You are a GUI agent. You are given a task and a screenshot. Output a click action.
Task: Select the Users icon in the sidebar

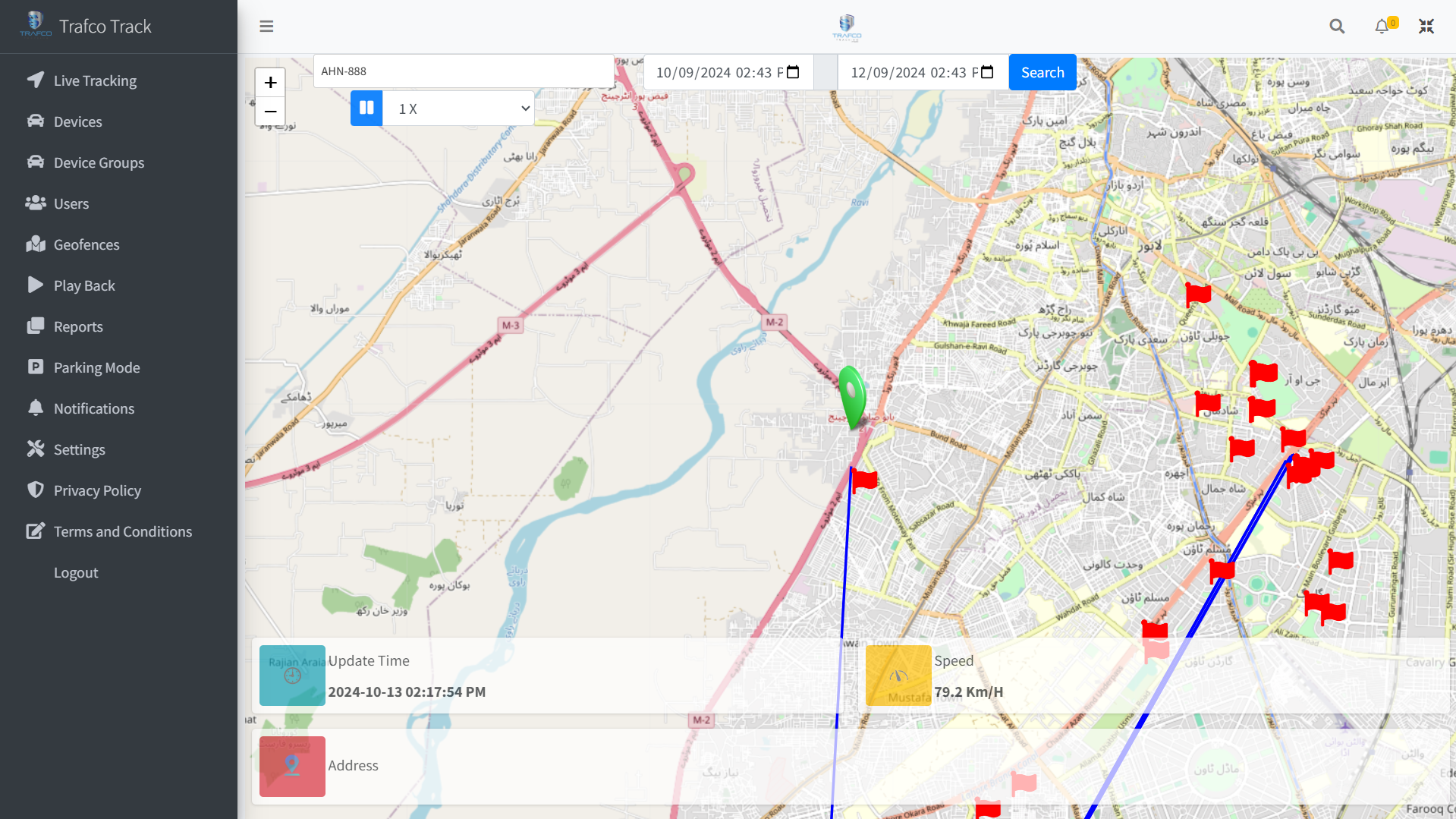click(36, 203)
